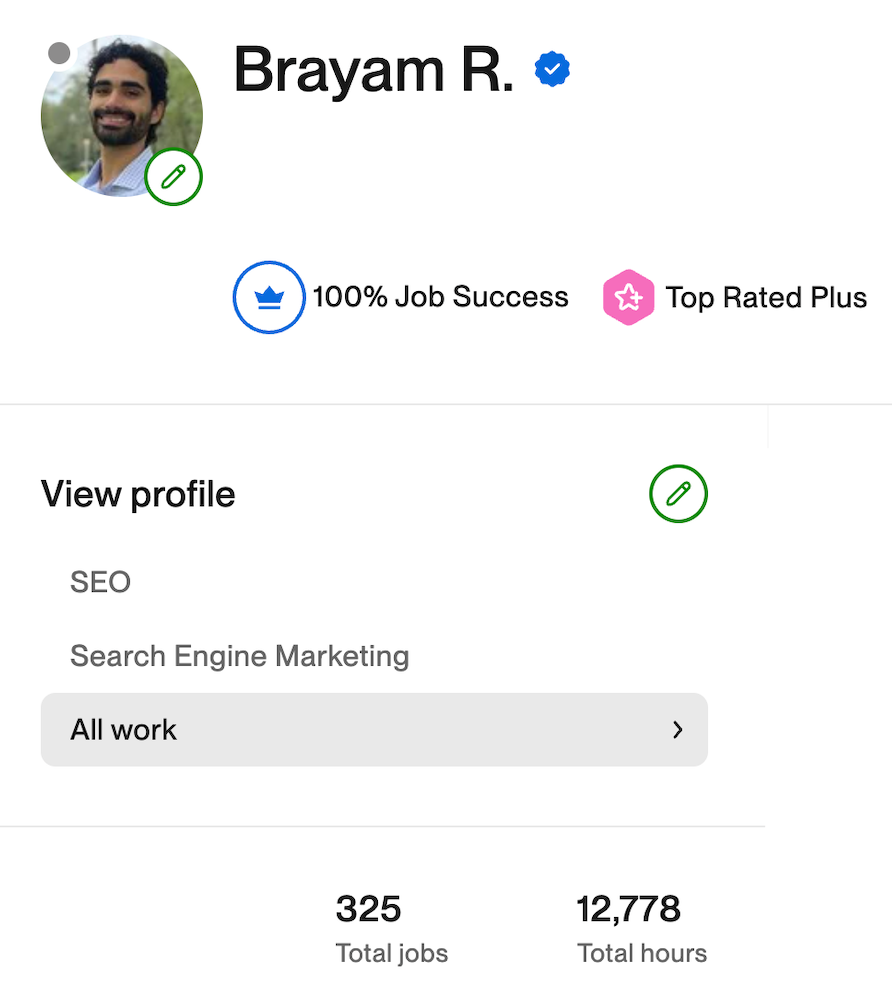Click the blue crown Job Success icon
This screenshot has width=892, height=984.
click(x=269, y=297)
